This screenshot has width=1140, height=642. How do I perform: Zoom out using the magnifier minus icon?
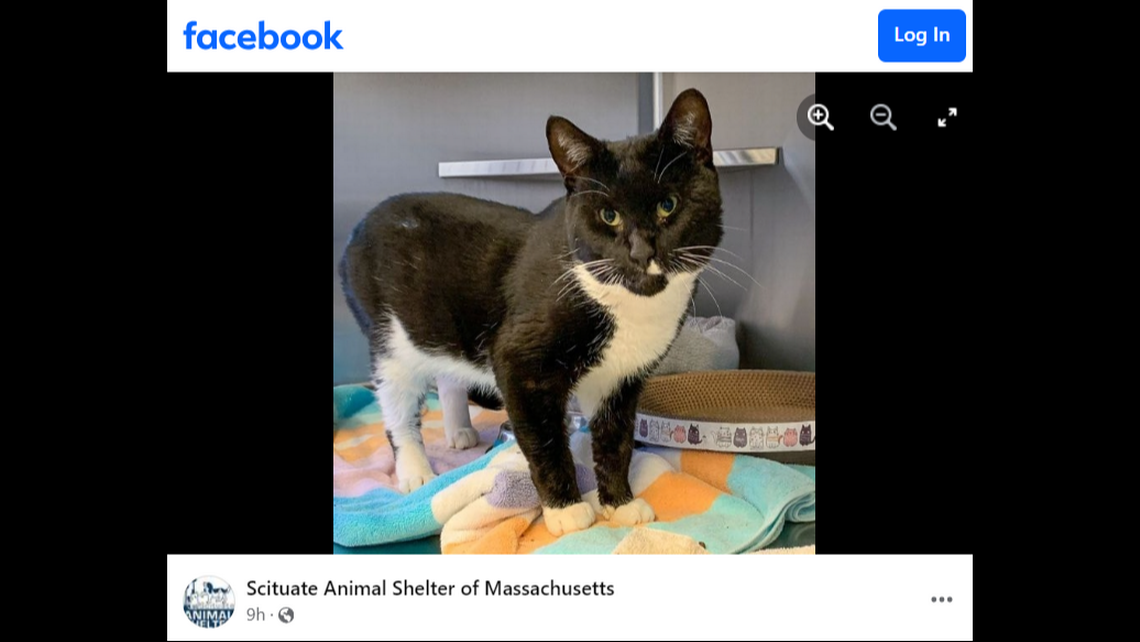(x=883, y=117)
